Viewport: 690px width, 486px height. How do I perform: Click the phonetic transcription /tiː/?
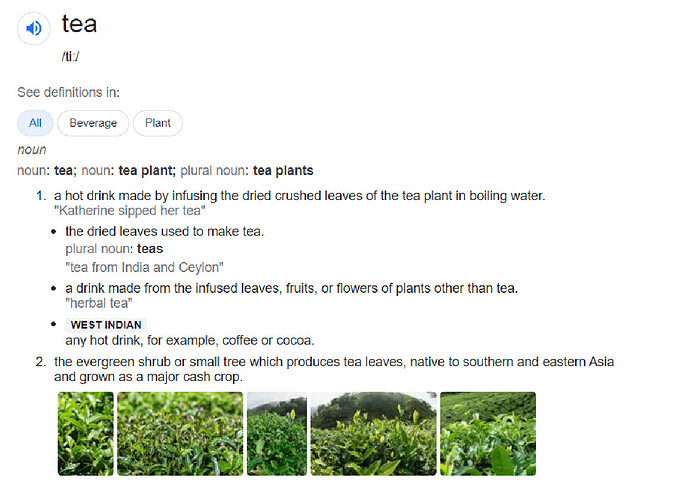[70, 56]
